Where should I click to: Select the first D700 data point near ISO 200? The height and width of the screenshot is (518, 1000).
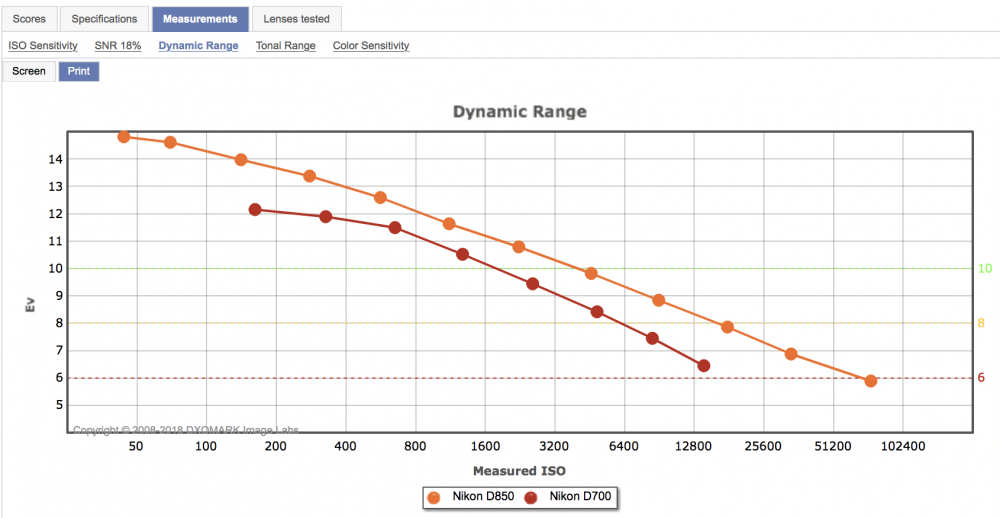(255, 209)
